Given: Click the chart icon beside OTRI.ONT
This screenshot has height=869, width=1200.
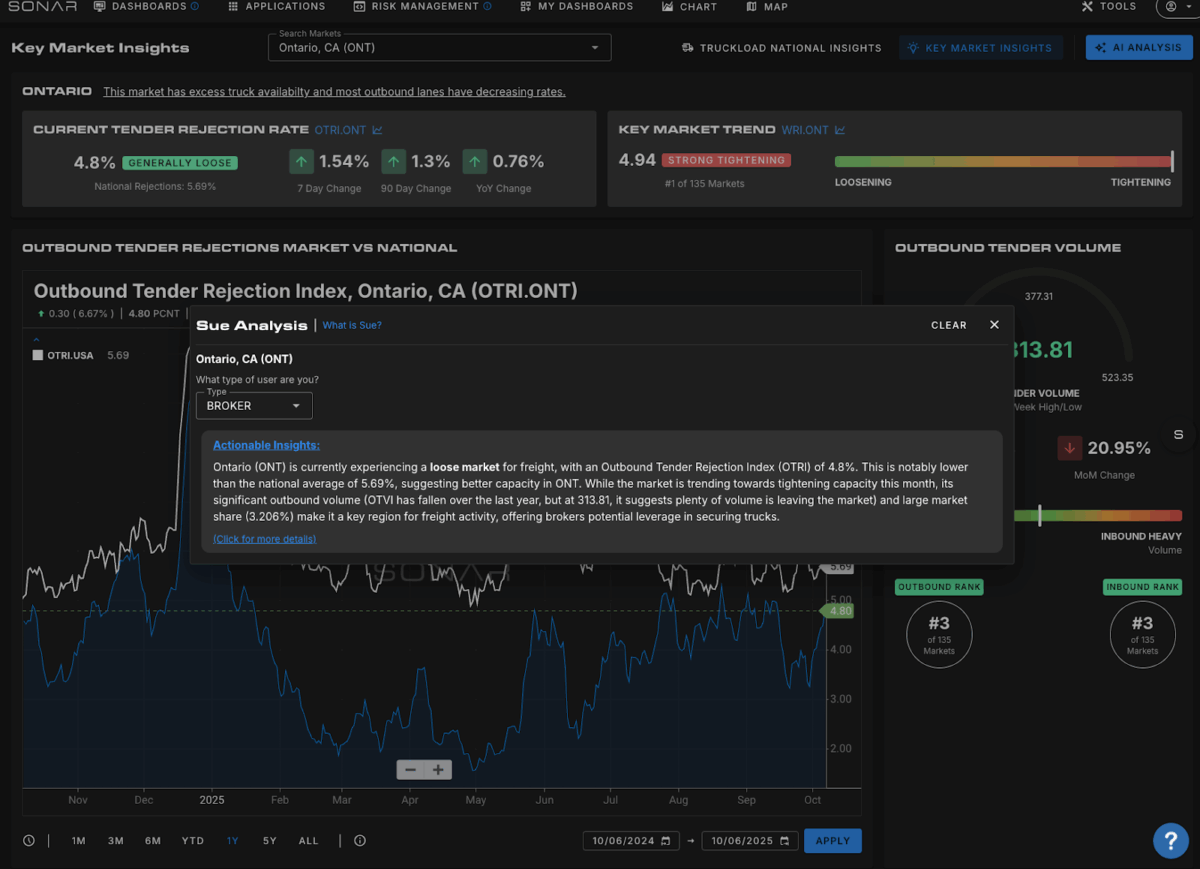Looking at the screenshot, I should pos(378,130).
